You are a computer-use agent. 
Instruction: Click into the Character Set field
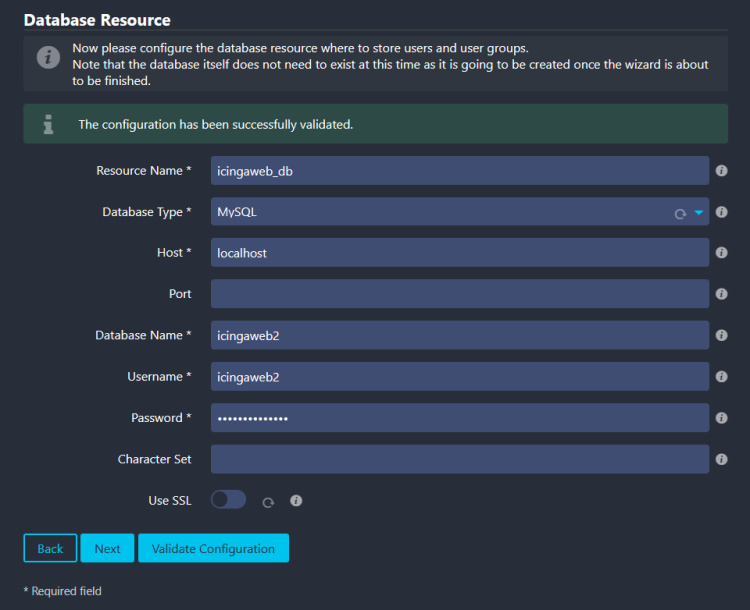pyautogui.click(x=459, y=459)
